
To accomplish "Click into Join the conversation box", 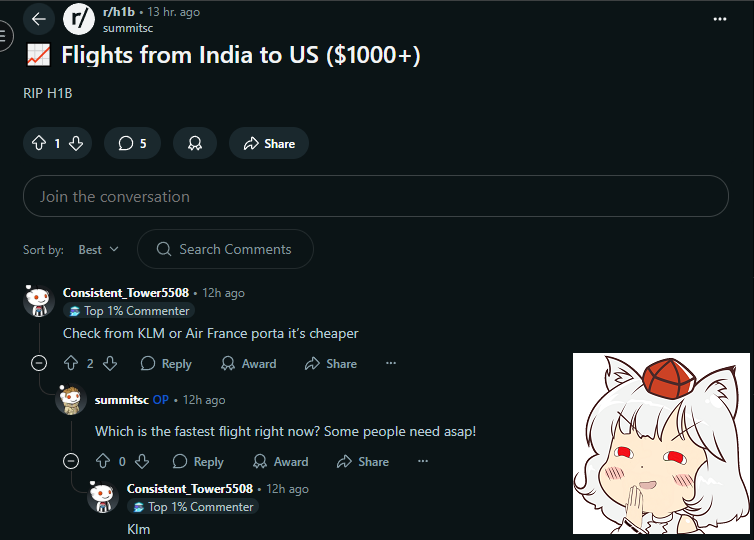I will pyautogui.click(x=376, y=196).
